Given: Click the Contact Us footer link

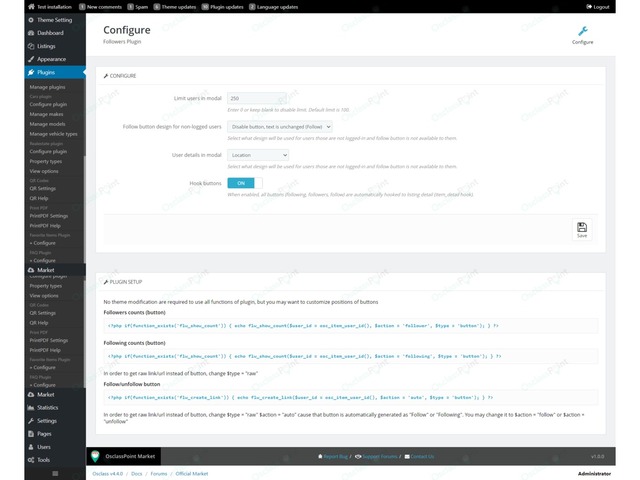Looking at the screenshot, I should [x=419, y=456].
